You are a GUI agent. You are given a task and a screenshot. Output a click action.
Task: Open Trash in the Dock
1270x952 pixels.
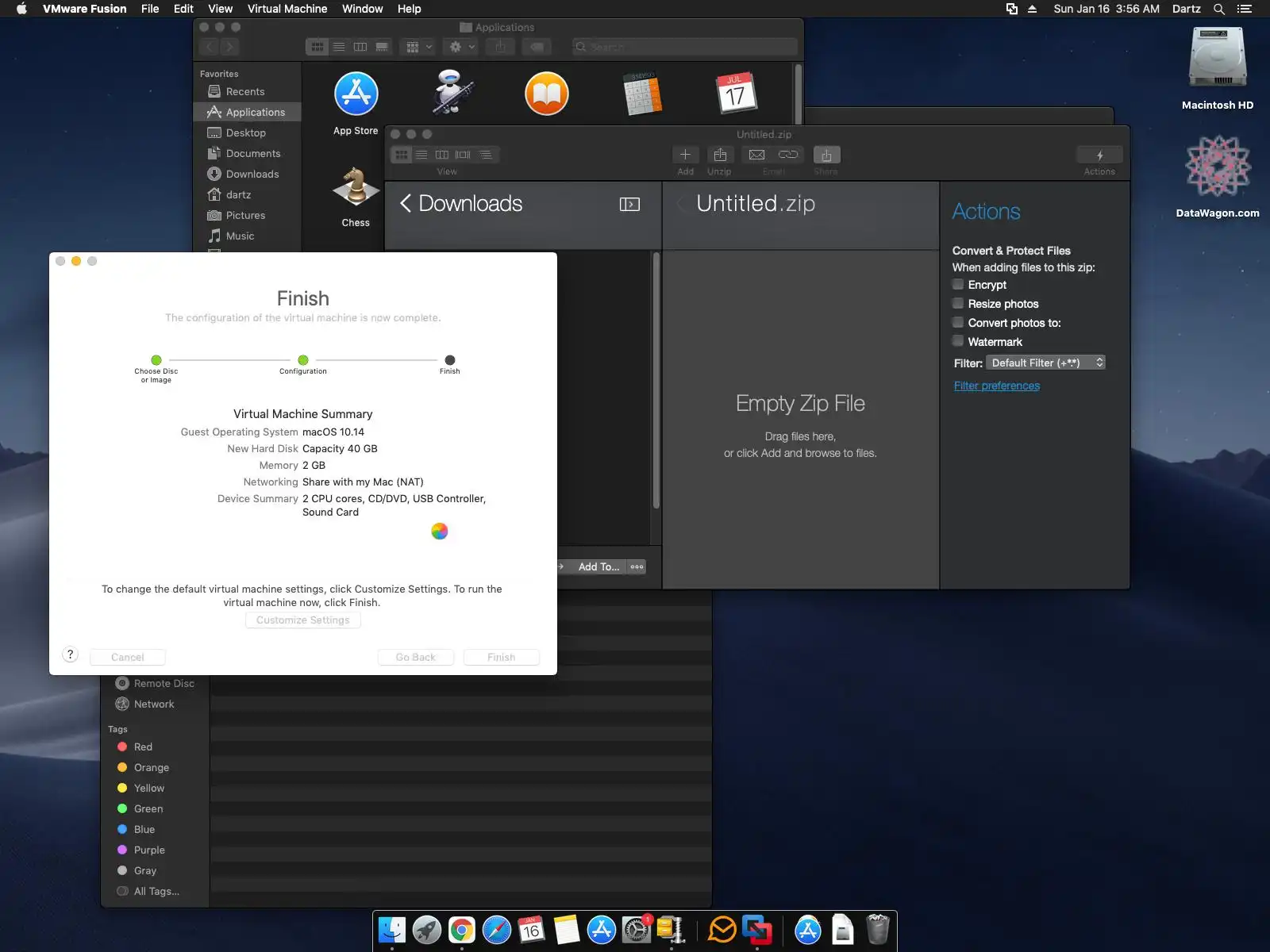pyautogui.click(x=877, y=930)
